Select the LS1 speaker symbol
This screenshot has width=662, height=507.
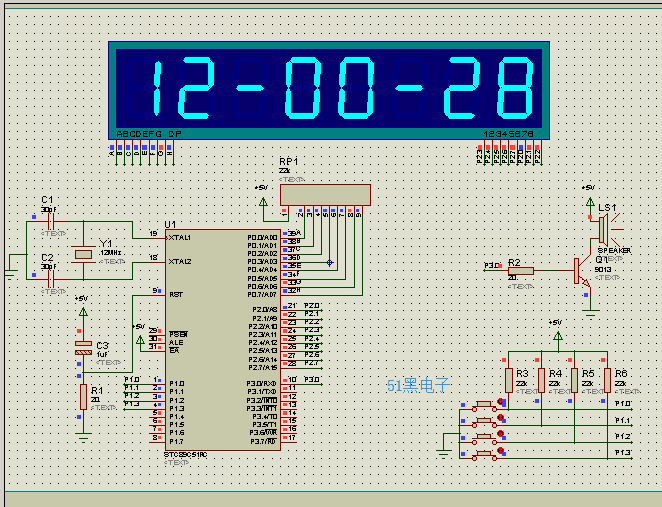609,229
